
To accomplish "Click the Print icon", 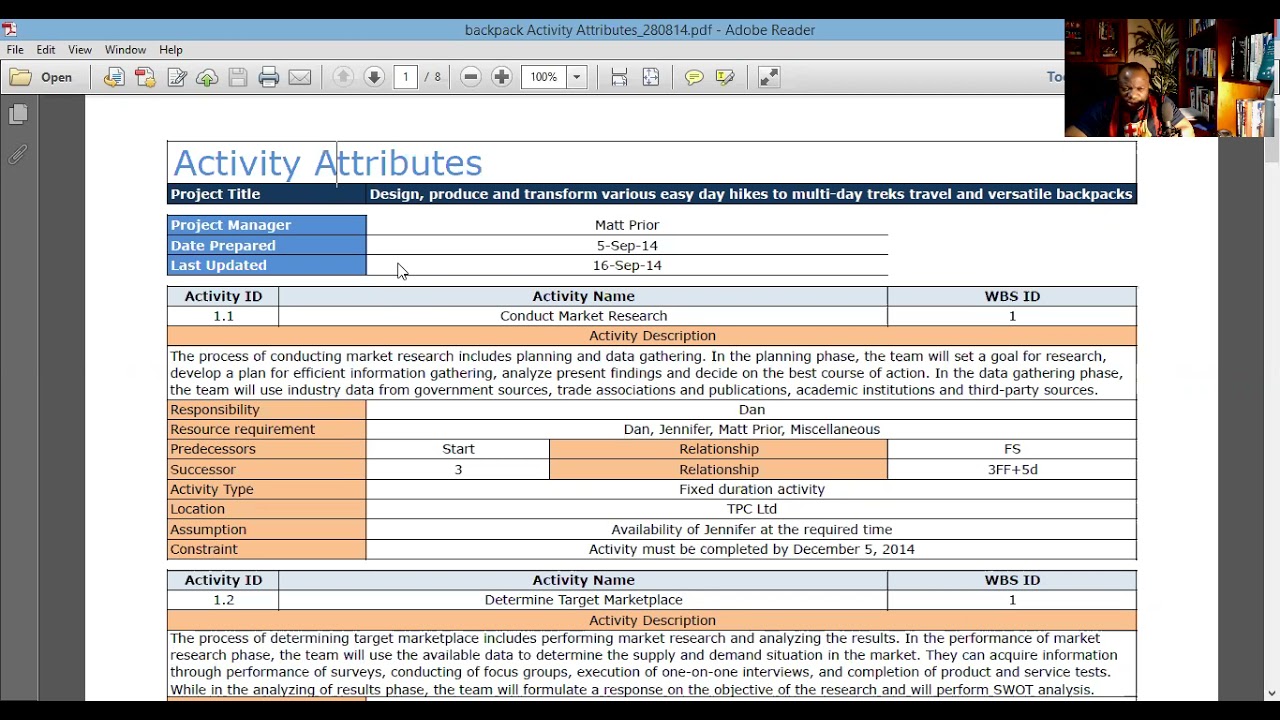I will (269, 77).
